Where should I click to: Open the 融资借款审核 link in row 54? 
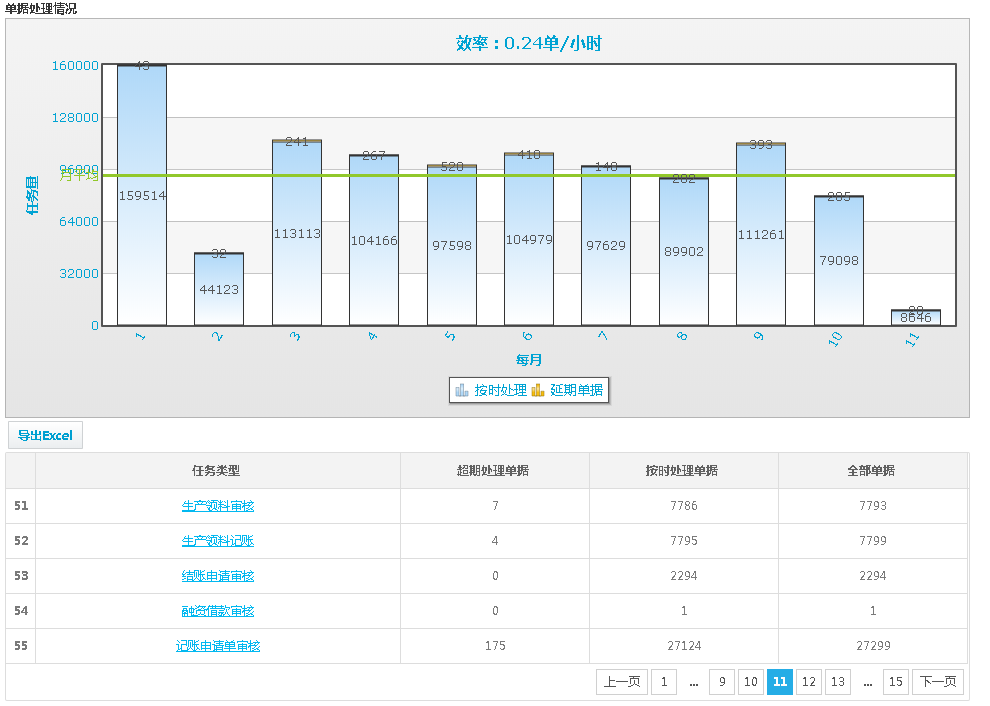tap(218, 611)
